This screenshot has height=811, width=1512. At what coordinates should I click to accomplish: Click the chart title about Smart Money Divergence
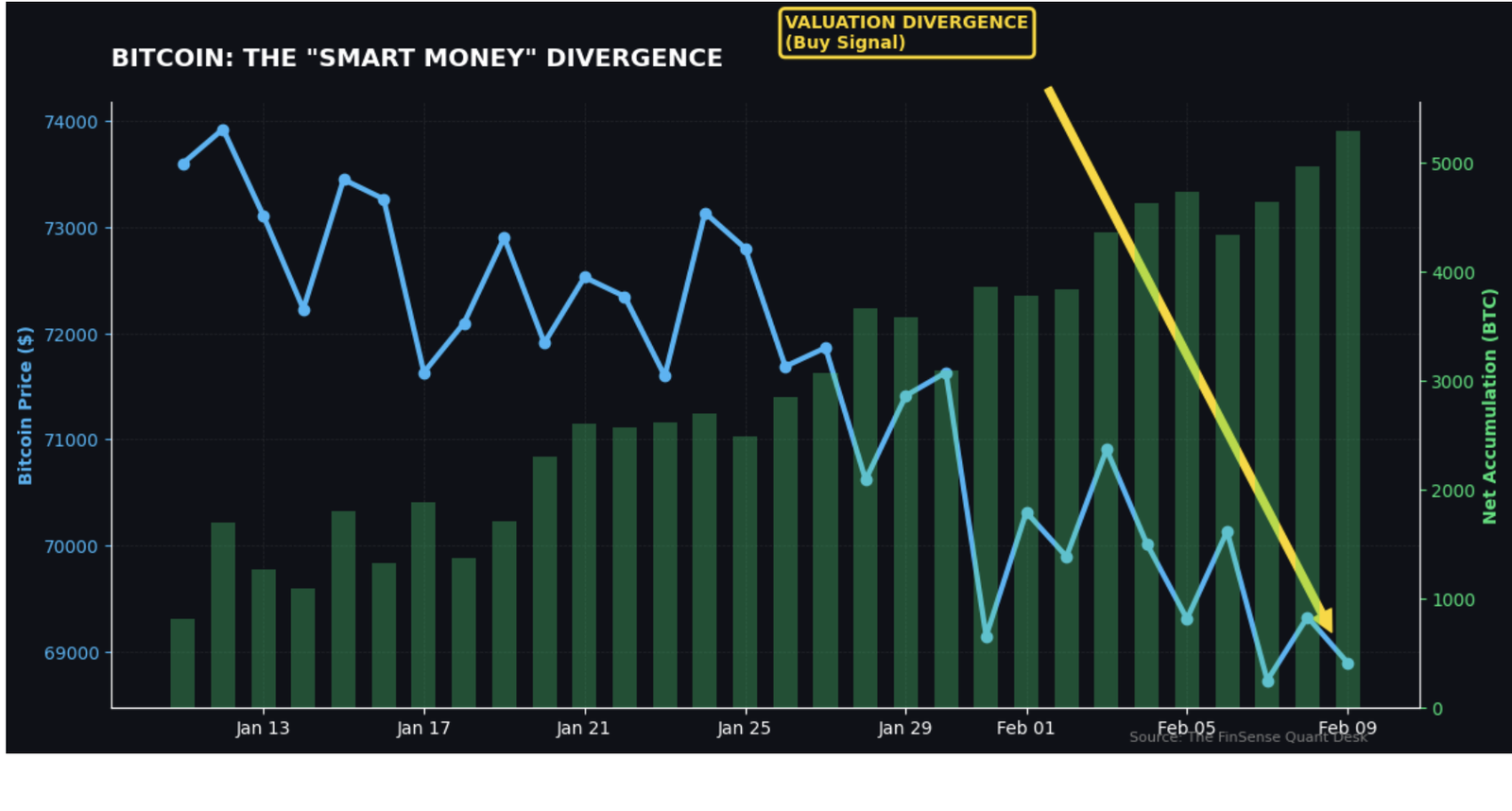click(x=417, y=59)
